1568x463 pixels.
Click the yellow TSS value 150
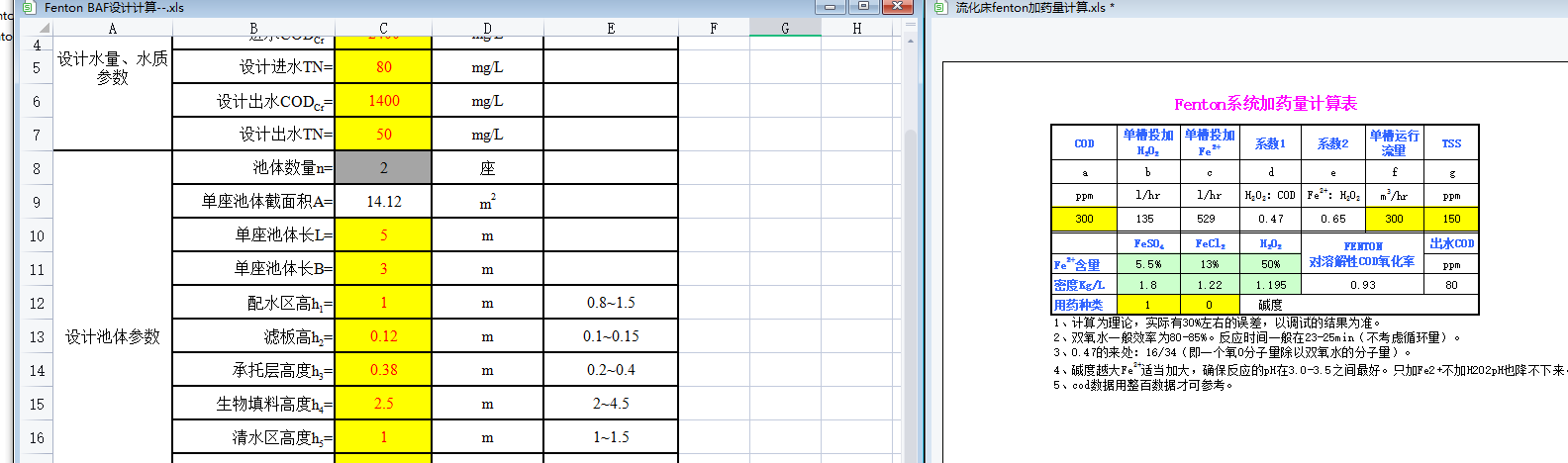(x=1451, y=219)
